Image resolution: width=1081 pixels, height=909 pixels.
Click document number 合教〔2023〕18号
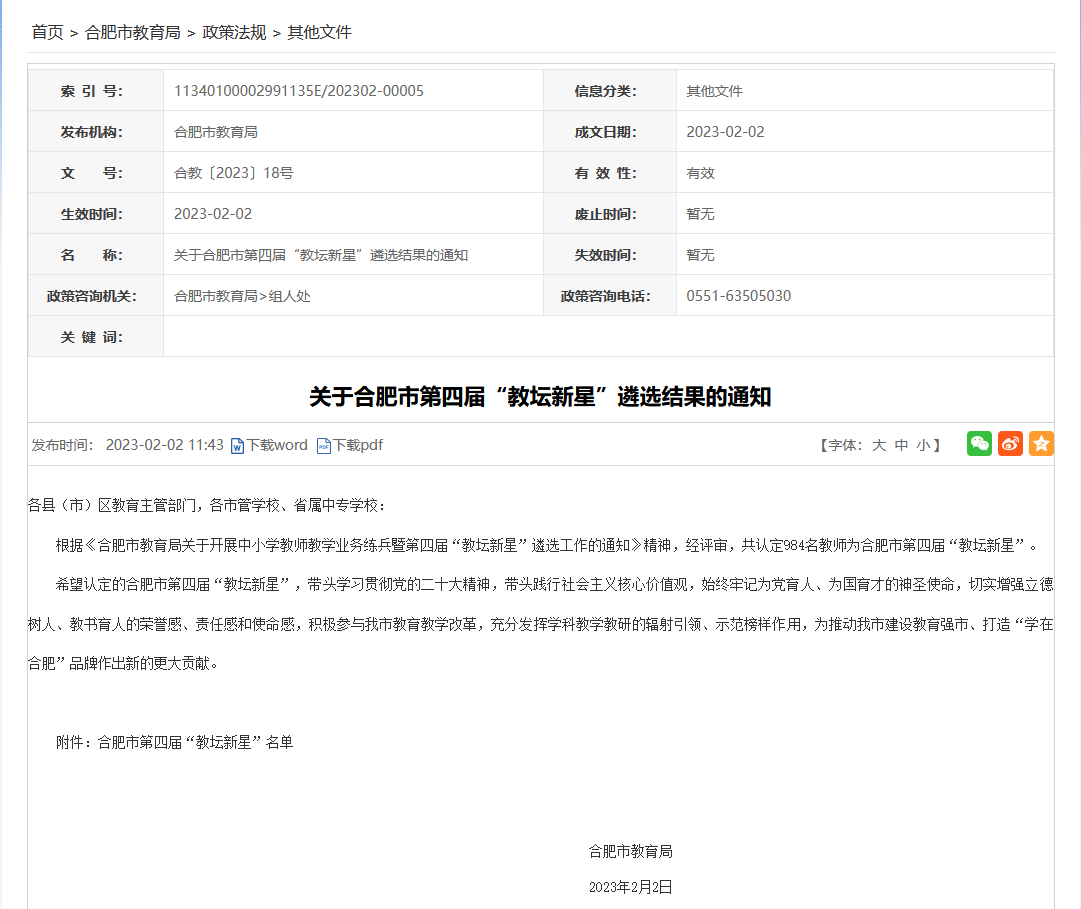tap(234, 173)
